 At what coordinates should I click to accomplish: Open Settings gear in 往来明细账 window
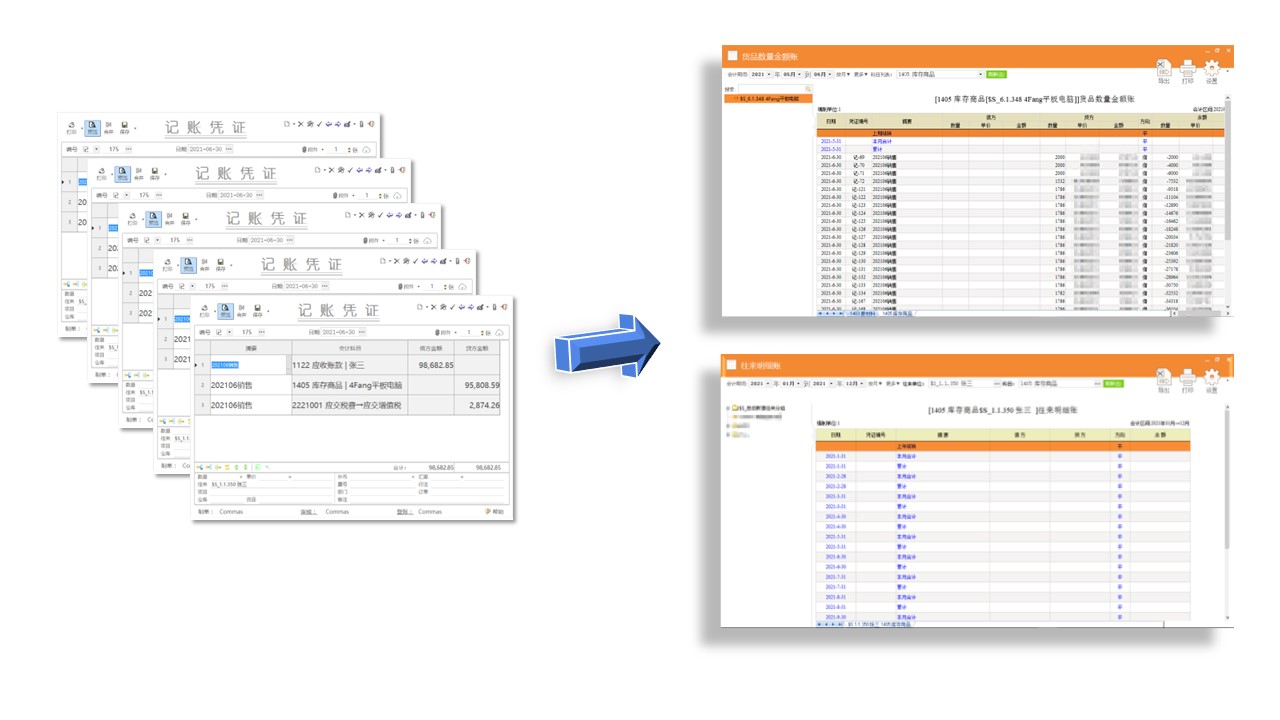[x=1211, y=378]
